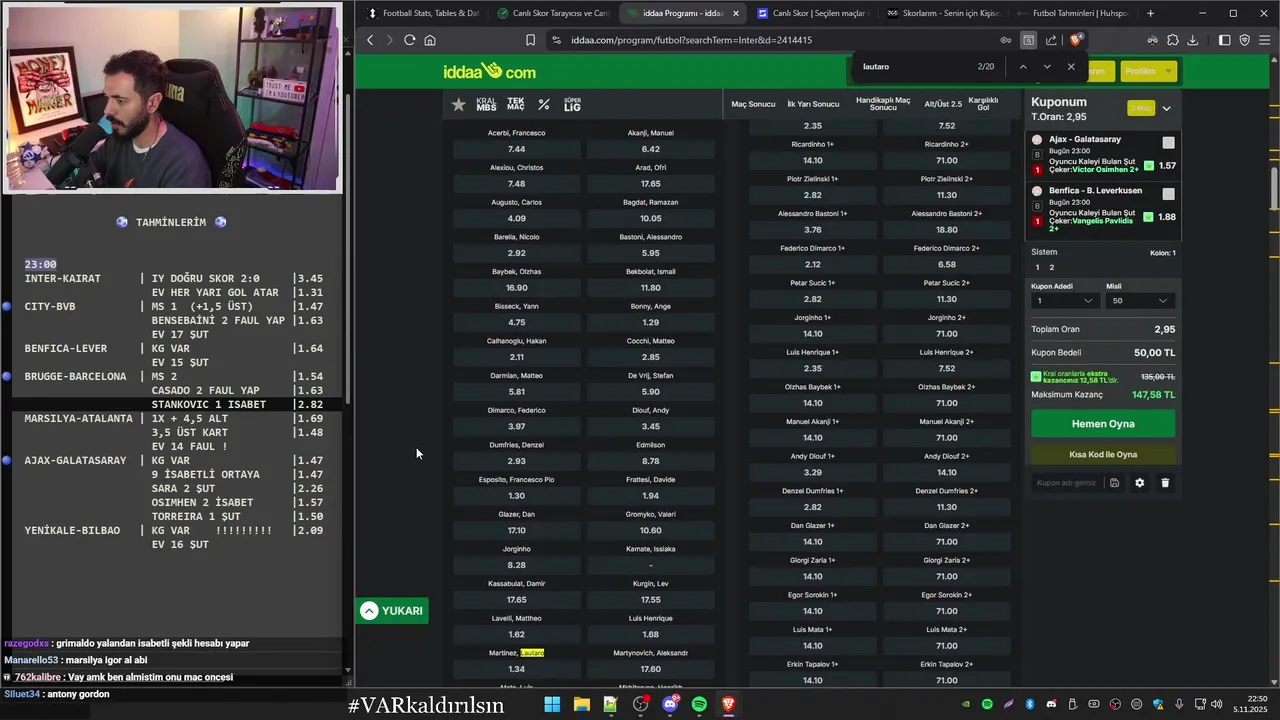
Task: Switch to Canlı Skor Tarayıcısı tab
Action: [552, 13]
